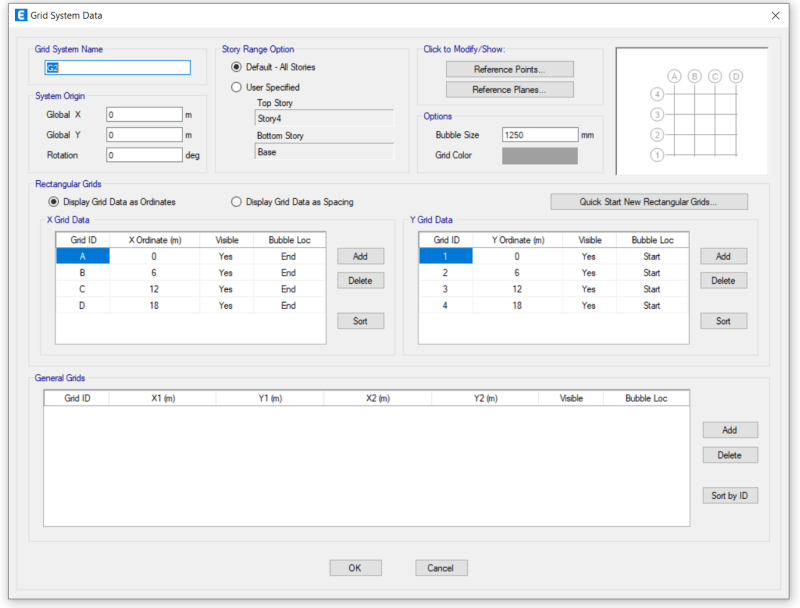Click Bubble Loc End for grid A
The height and width of the screenshot is (608, 800).
coord(289,256)
